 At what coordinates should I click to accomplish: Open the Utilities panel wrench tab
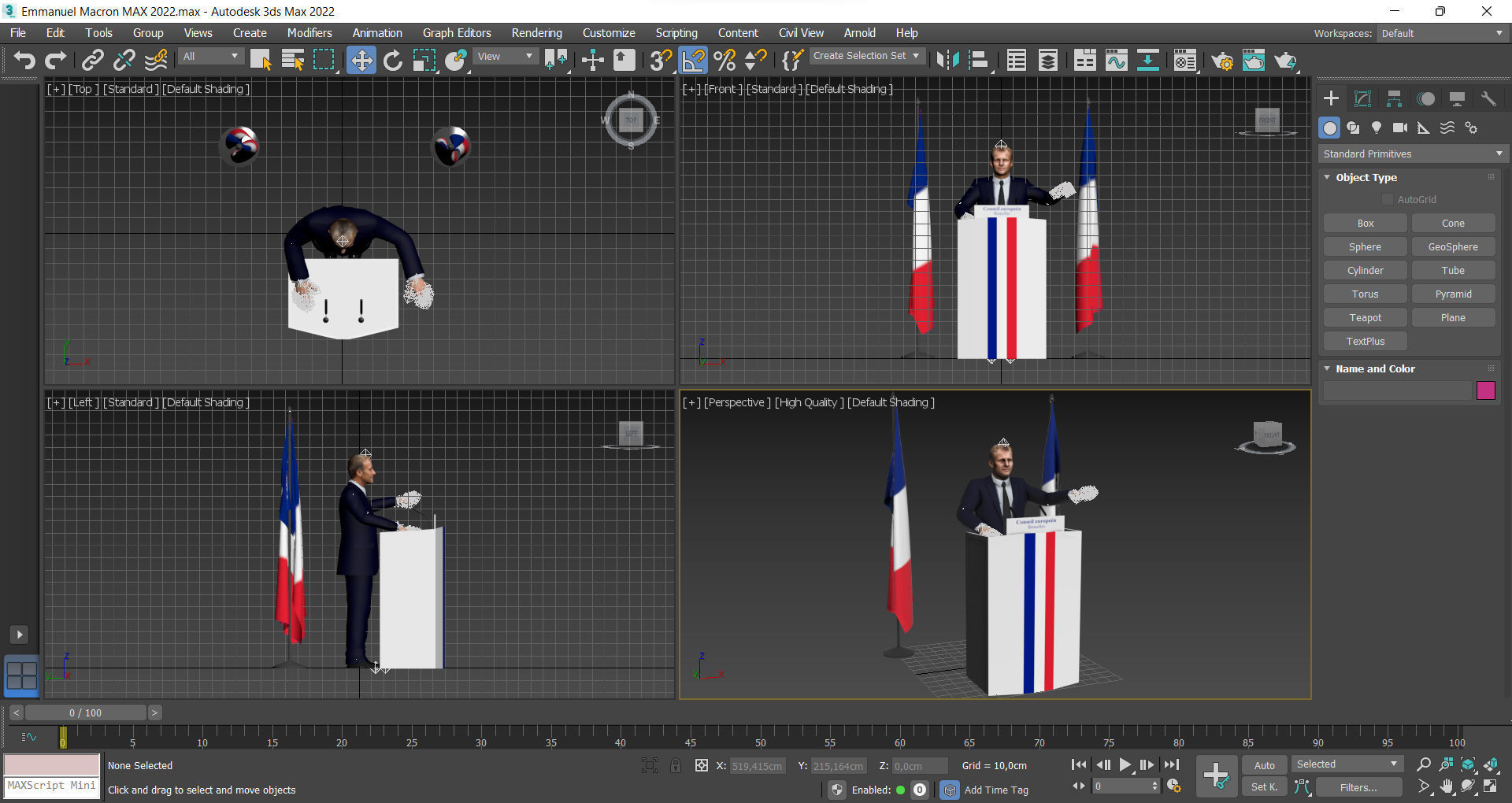(x=1488, y=98)
